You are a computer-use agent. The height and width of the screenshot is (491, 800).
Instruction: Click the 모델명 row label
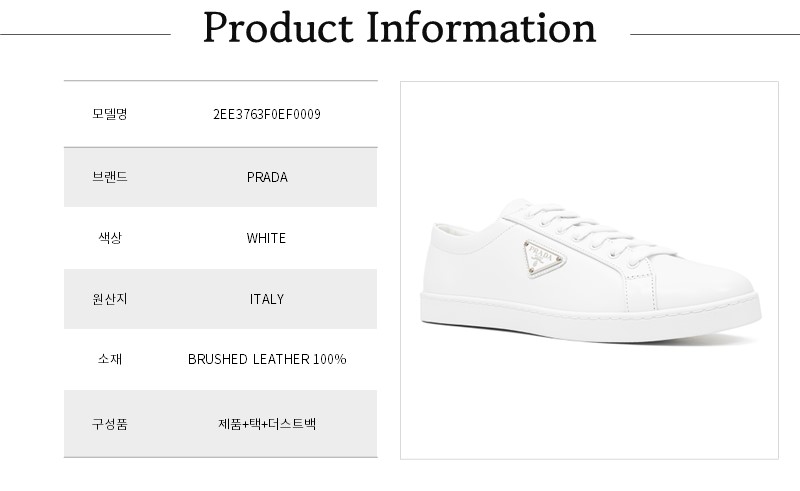pos(109,114)
